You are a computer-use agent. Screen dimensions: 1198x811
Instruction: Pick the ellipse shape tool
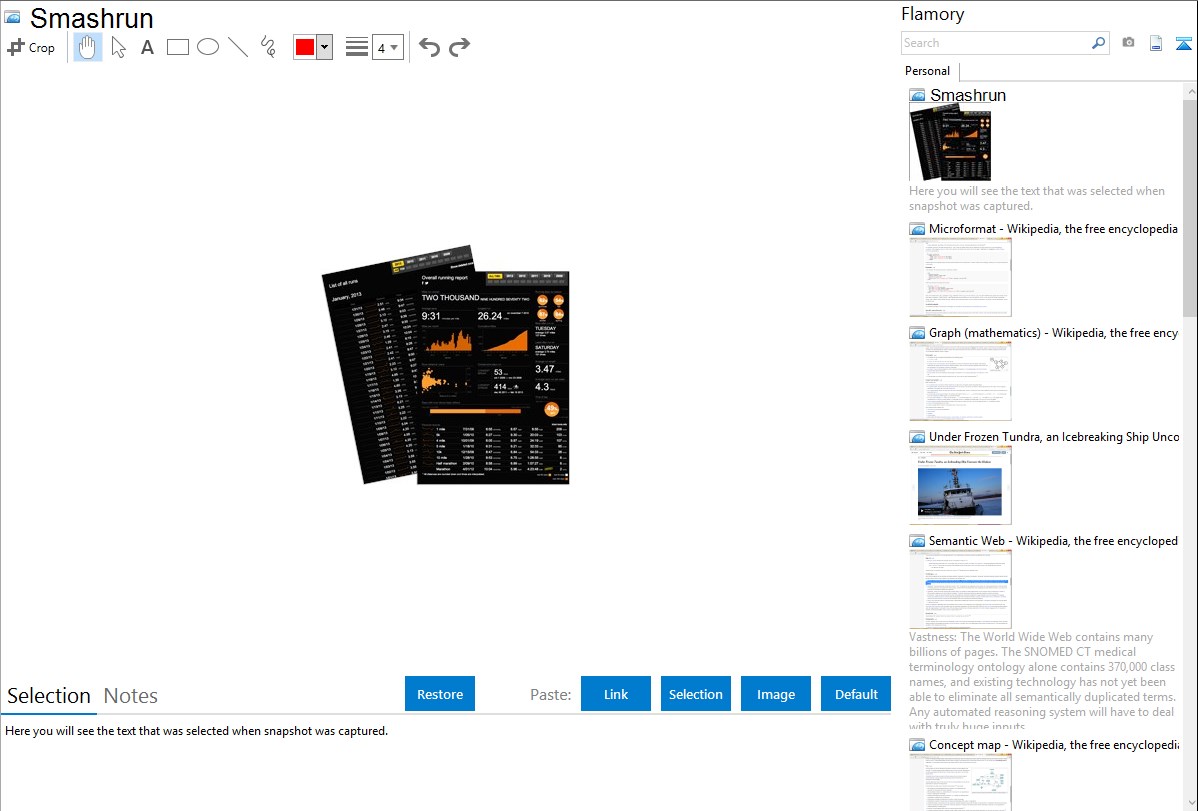pyautogui.click(x=208, y=47)
